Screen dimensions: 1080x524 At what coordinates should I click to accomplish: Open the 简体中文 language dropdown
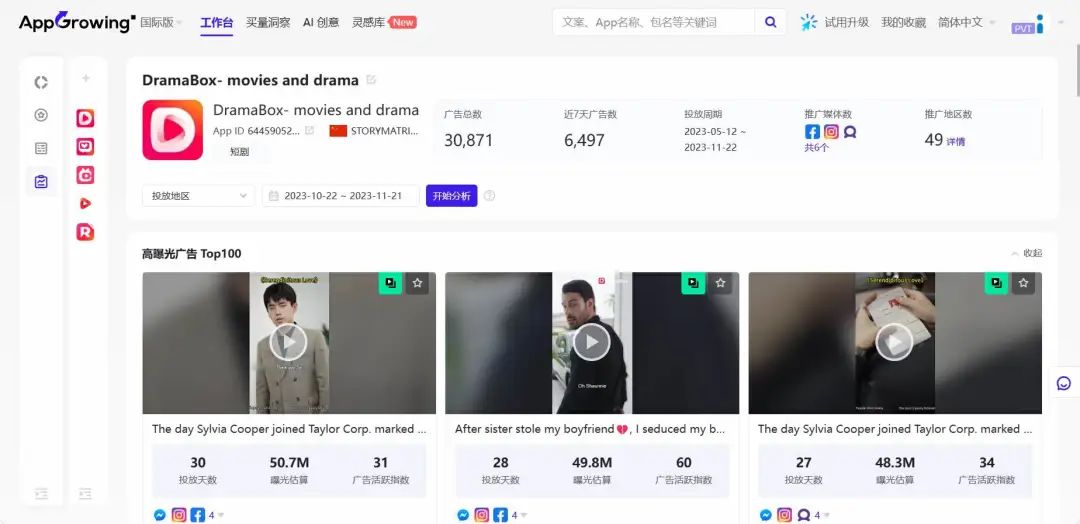pyautogui.click(x=966, y=22)
